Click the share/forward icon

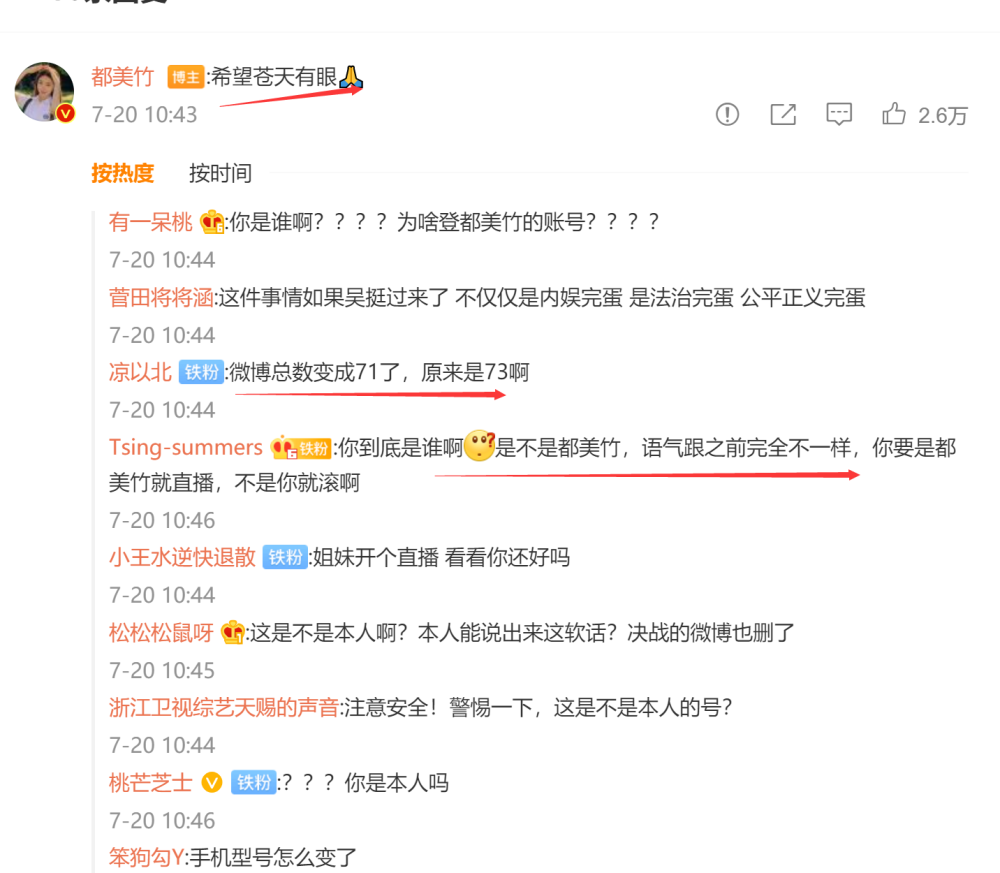783,115
